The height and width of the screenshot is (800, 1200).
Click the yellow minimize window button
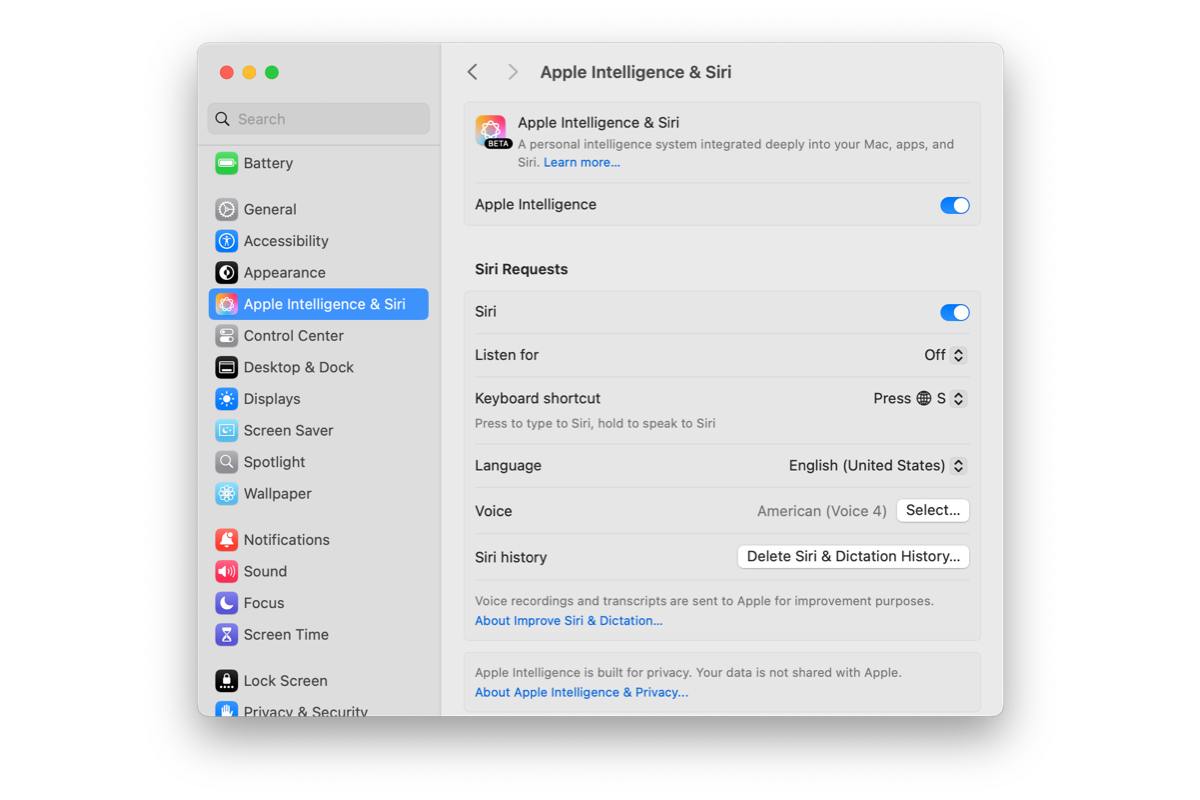pos(249,72)
